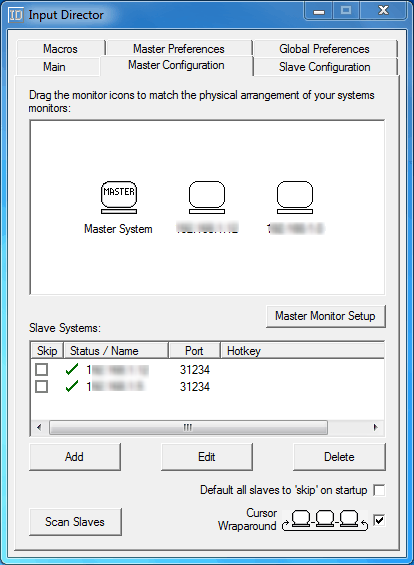Tick Skip checkbox for second slave row
Viewport: 414px width, 565px height.
(x=41, y=387)
